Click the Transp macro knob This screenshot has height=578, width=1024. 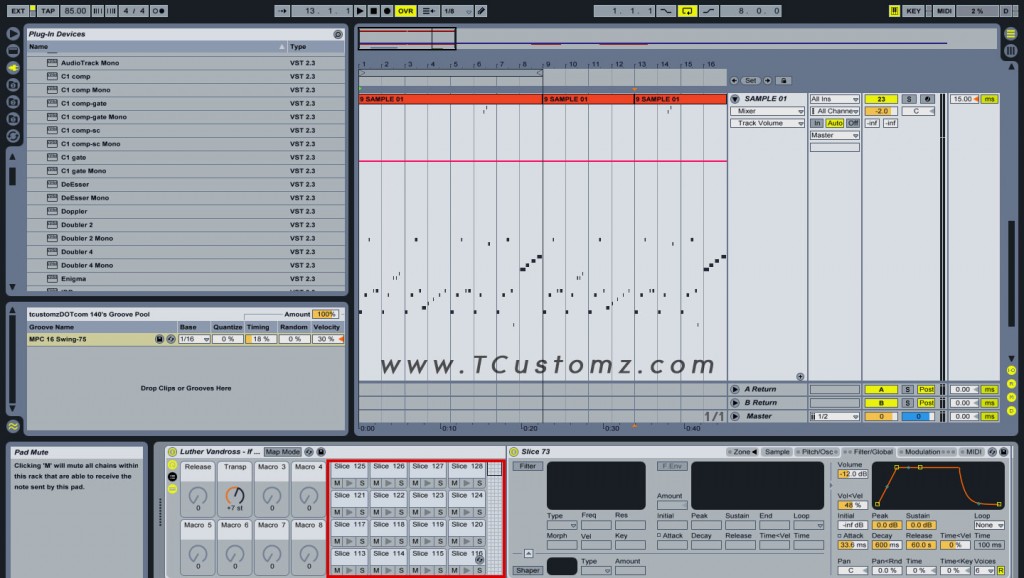234,495
